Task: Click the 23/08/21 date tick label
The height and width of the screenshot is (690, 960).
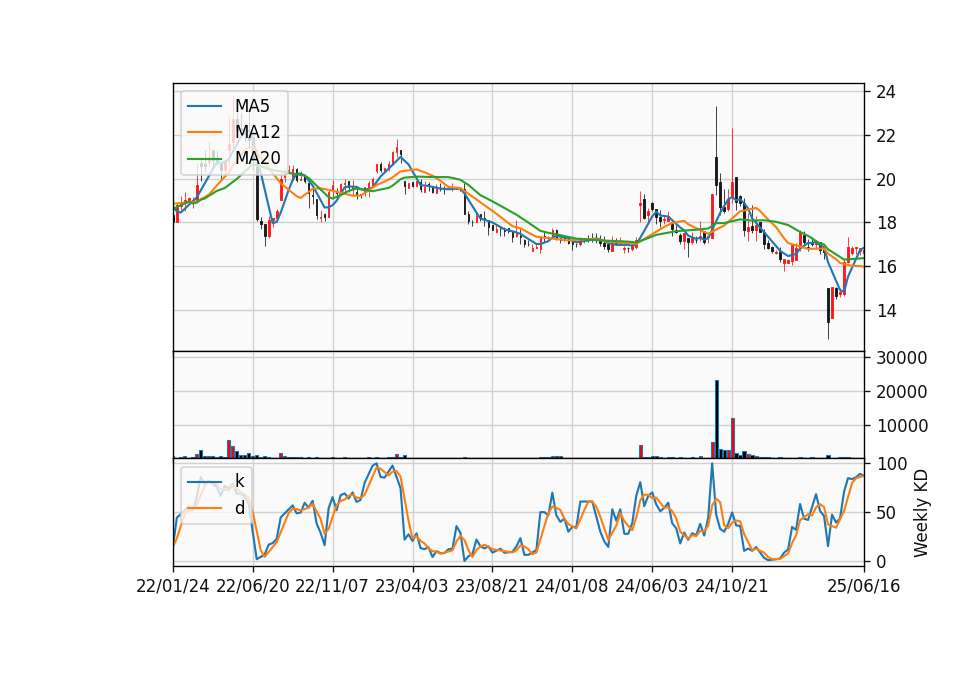Action: coord(492,586)
